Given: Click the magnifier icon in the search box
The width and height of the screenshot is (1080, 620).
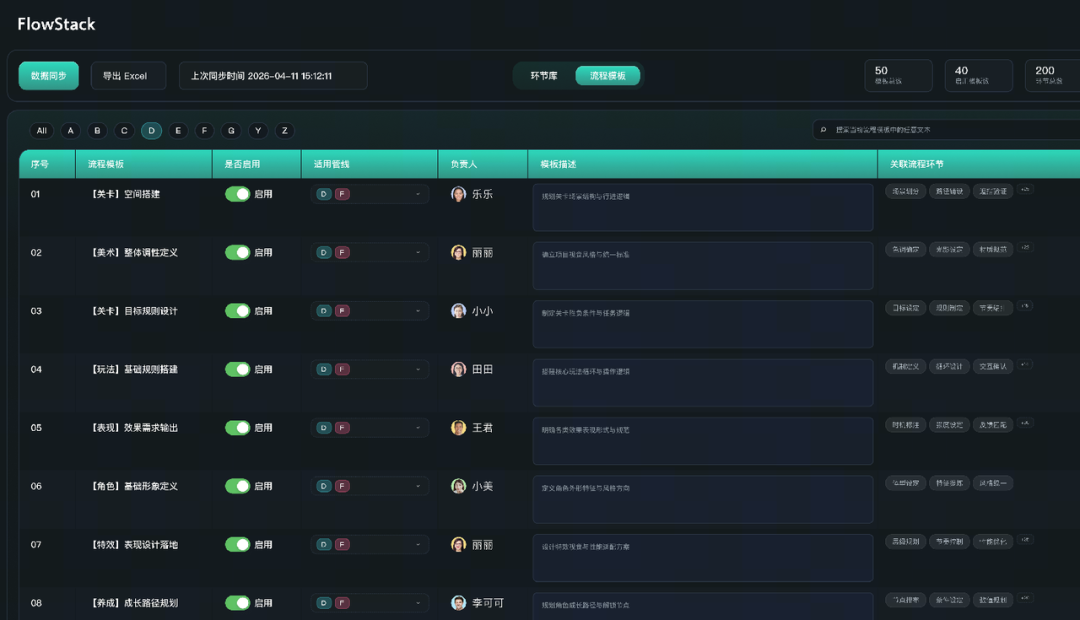Looking at the screenshot, I should pyautogui.click(x=823, y=130).
